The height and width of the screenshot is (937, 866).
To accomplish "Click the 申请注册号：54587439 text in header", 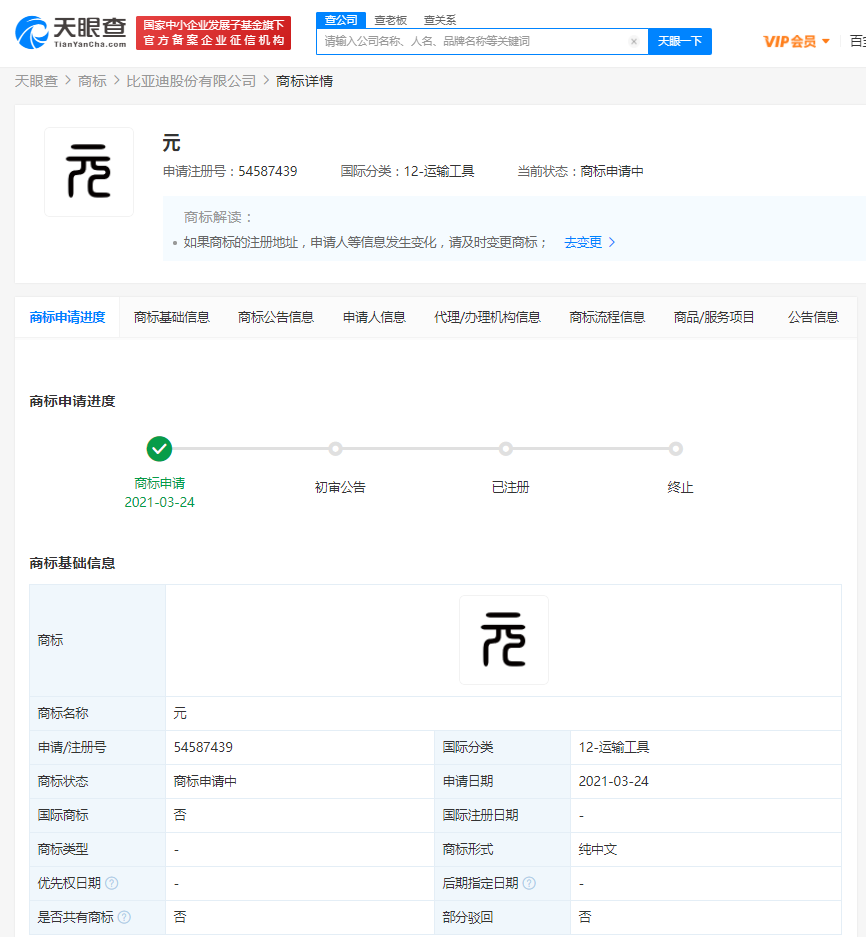I will coord(230,172).
